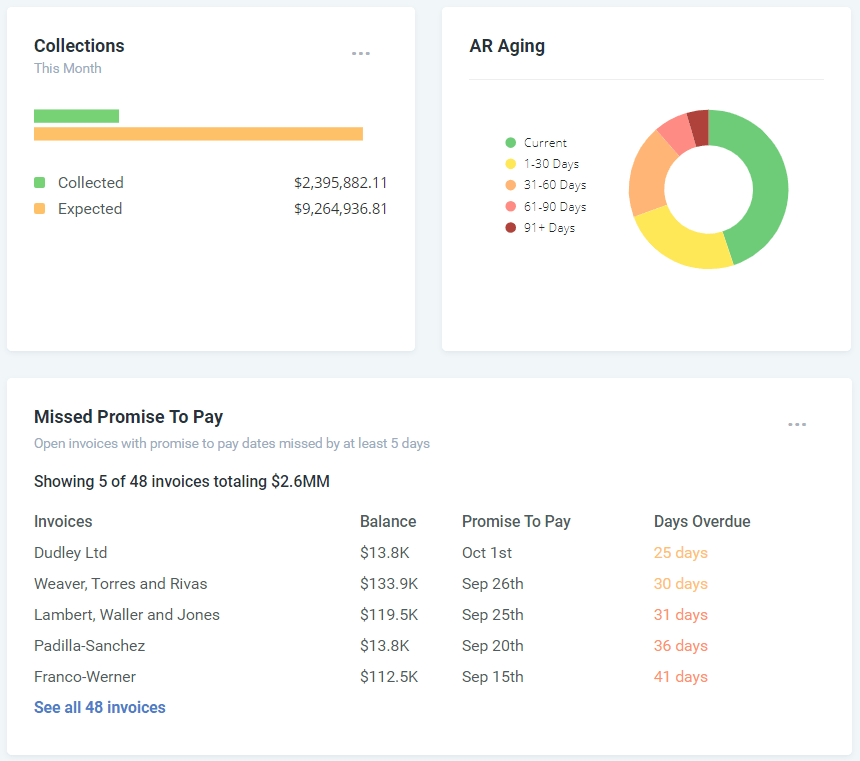Open See all 48 invoices link
This screenshot has width=860, height=761.
pyautogui.click(x=99, y=707)
